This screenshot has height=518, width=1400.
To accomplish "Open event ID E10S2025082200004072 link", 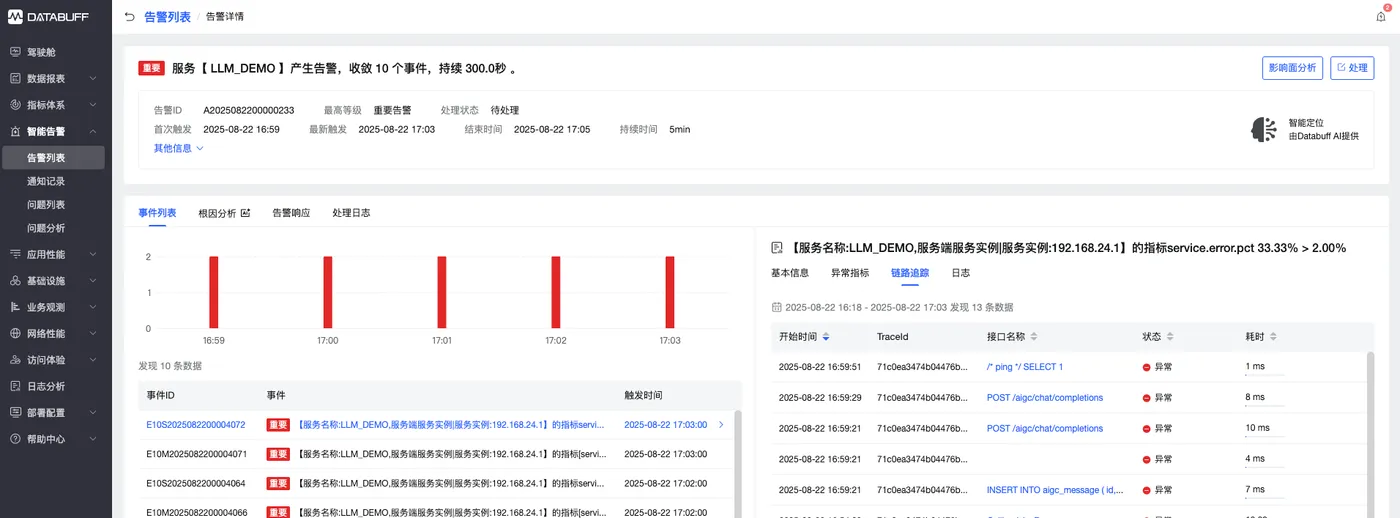I will [x=196, y=424].
